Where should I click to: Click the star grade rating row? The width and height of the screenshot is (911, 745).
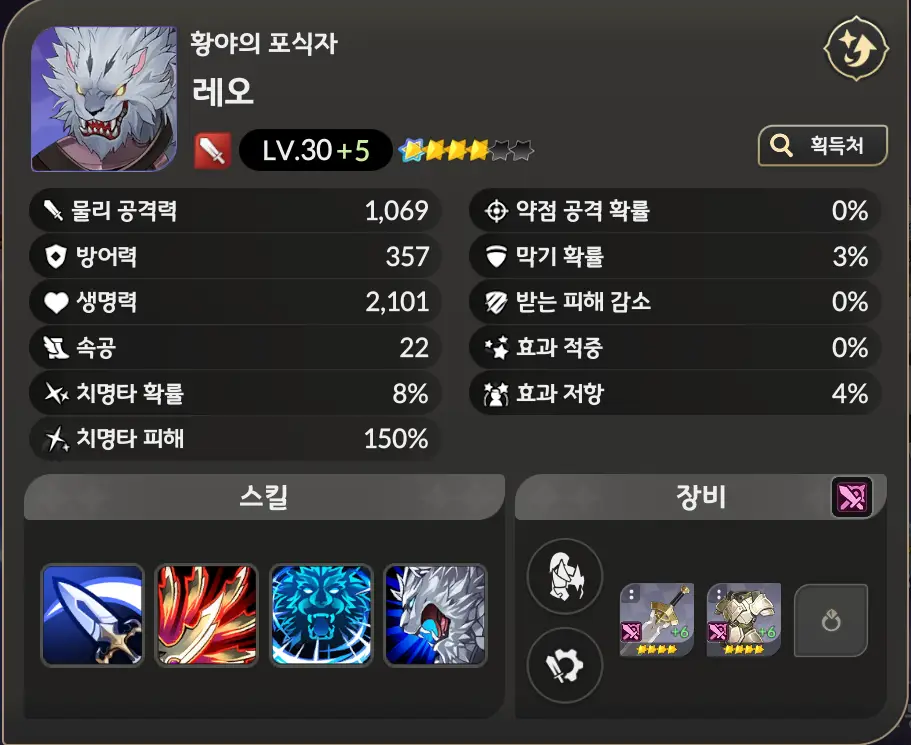coord(466,151)
